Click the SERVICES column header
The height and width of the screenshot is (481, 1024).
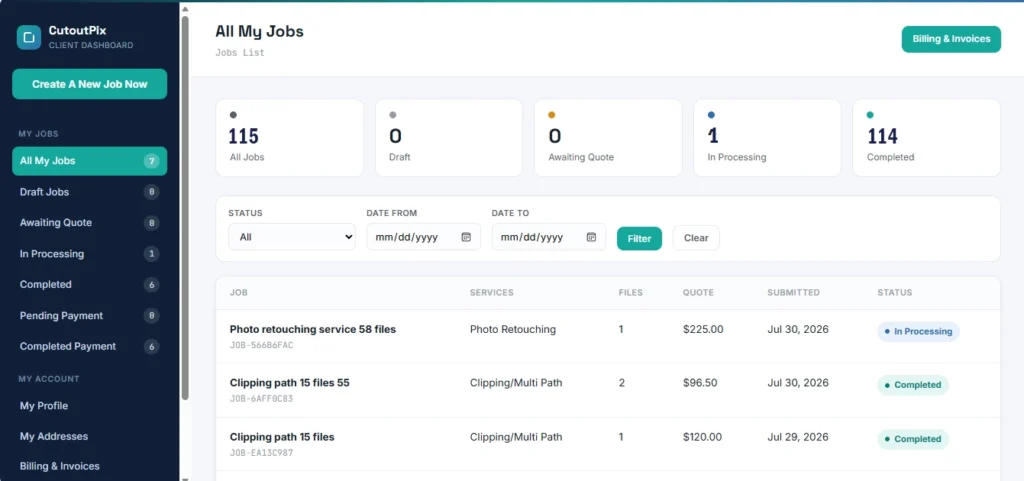pos(492,293)
